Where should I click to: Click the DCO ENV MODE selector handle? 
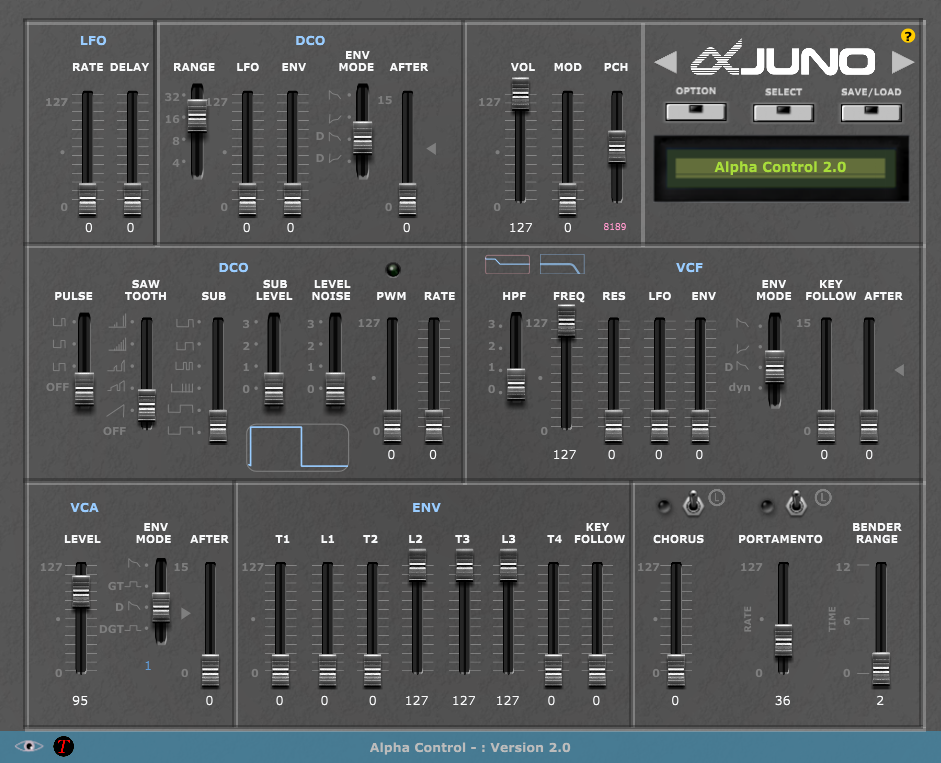coord(362,137)
